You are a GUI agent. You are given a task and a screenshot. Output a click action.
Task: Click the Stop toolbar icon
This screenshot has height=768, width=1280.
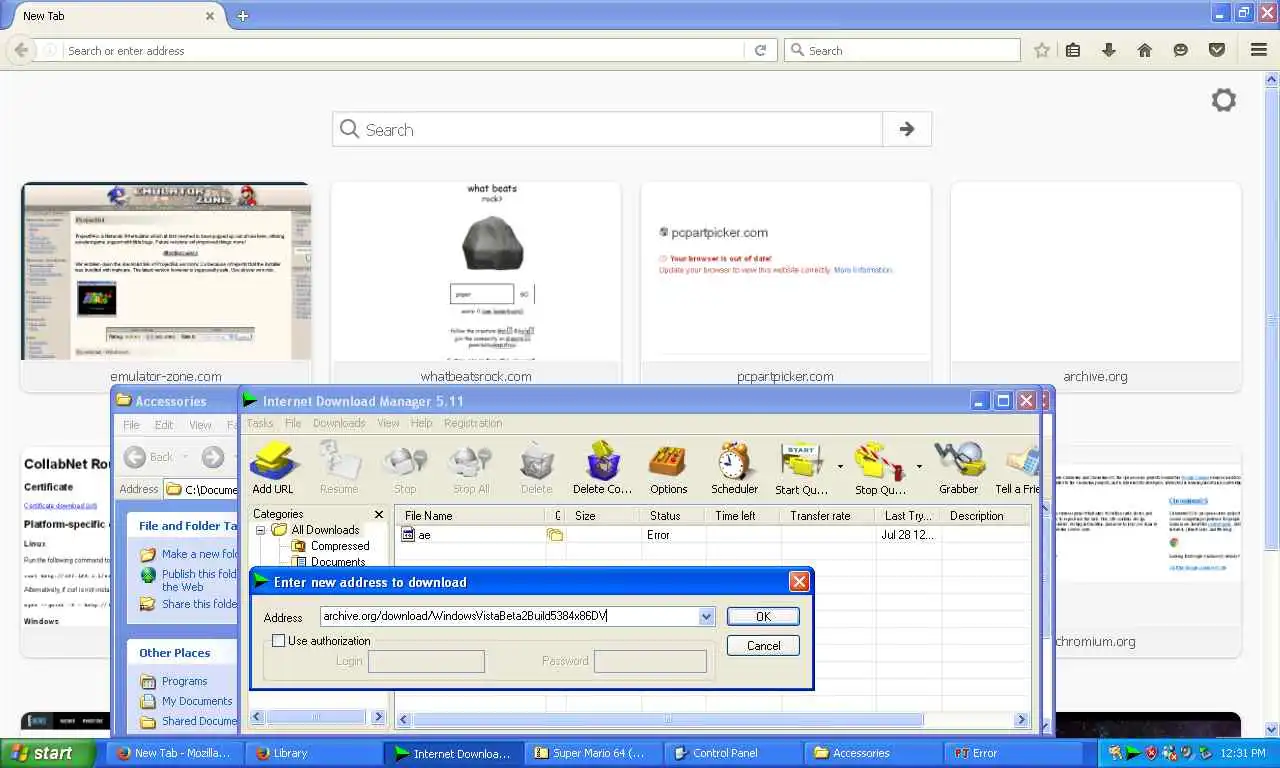pyautogui.click(x=405, y=469)
